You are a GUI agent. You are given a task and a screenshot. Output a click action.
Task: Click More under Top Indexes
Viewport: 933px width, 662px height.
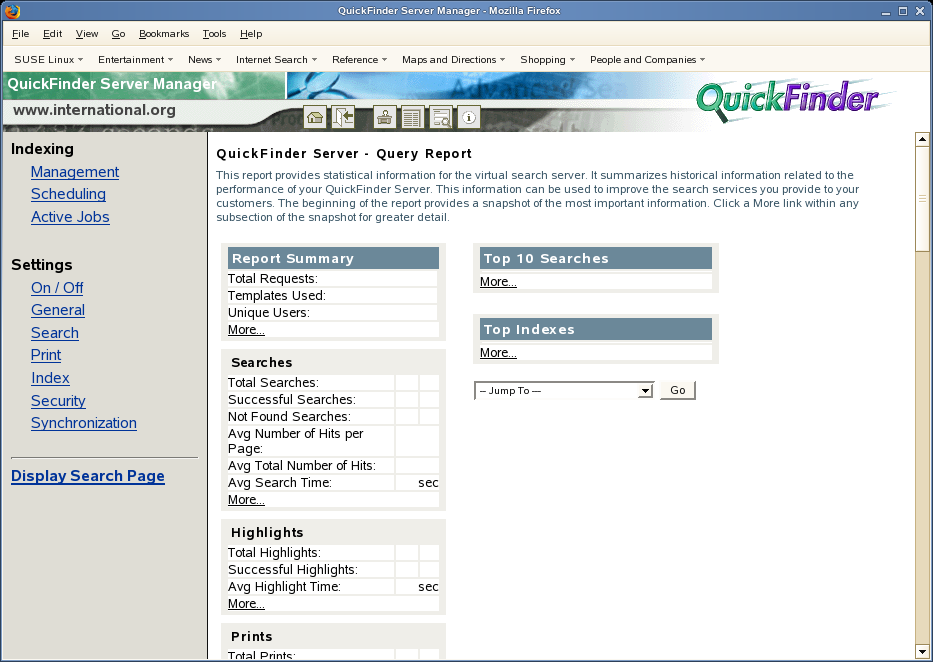tap(498, 353)
